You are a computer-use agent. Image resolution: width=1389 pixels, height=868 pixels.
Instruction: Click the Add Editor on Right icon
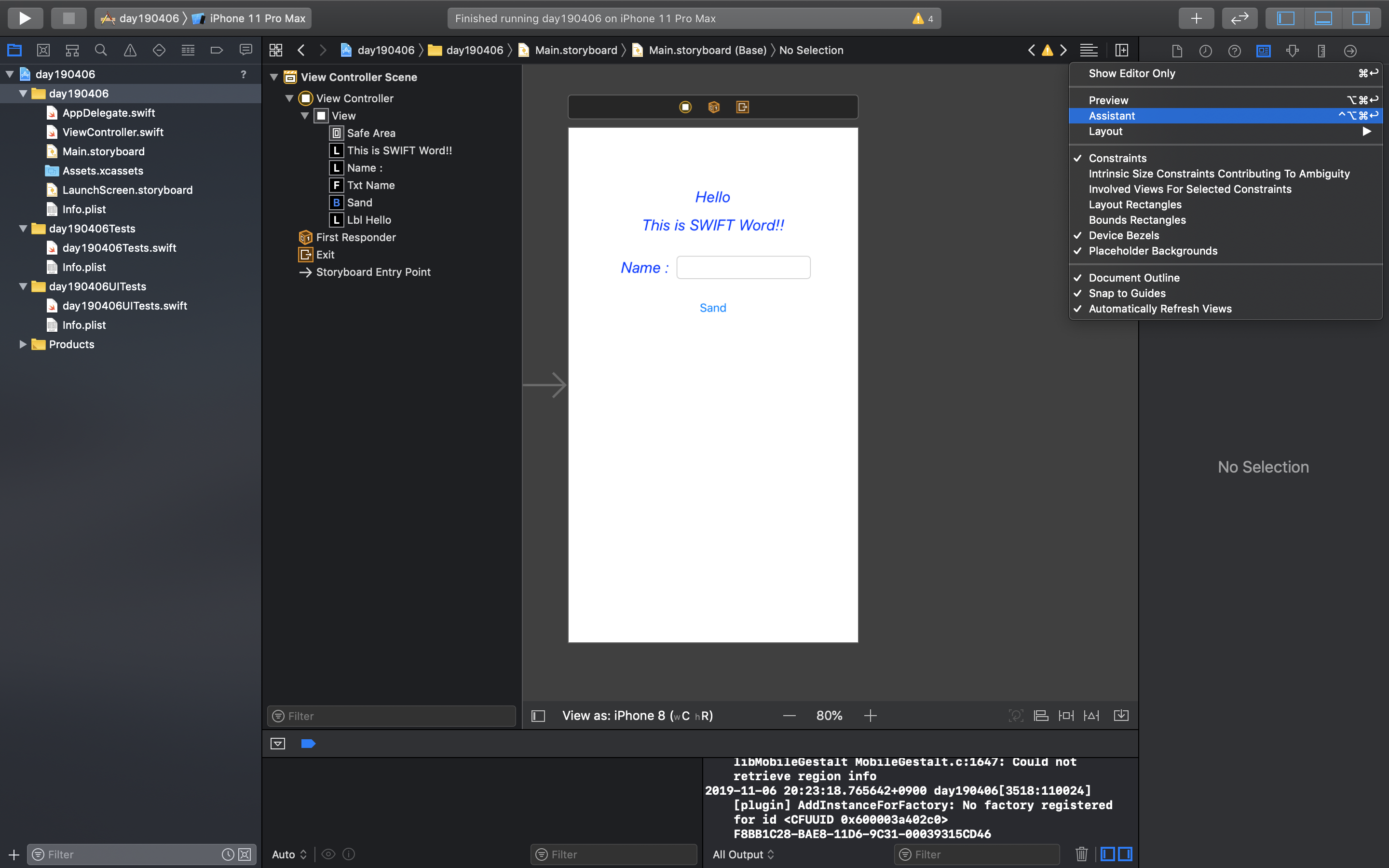click(1121, 51)
